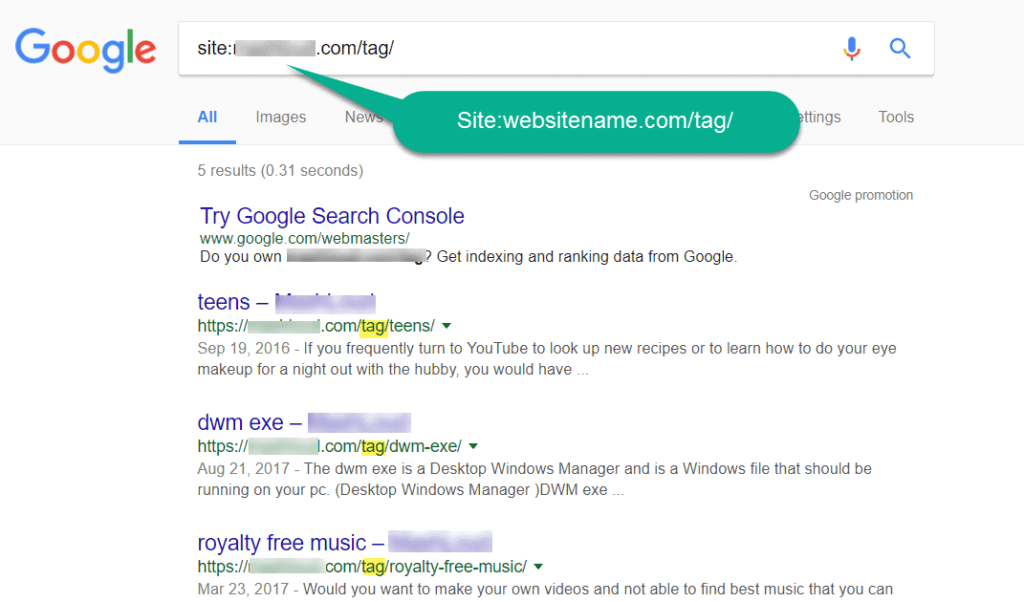Click the magnifying glass search button
Screen dimensions: 1024x602
900,48
